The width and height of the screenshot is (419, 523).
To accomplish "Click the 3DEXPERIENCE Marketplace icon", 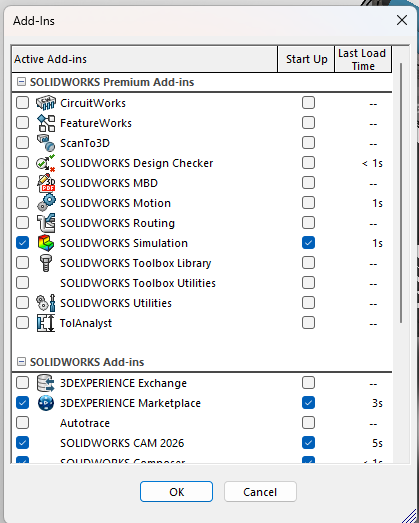I will click(46, 403).
